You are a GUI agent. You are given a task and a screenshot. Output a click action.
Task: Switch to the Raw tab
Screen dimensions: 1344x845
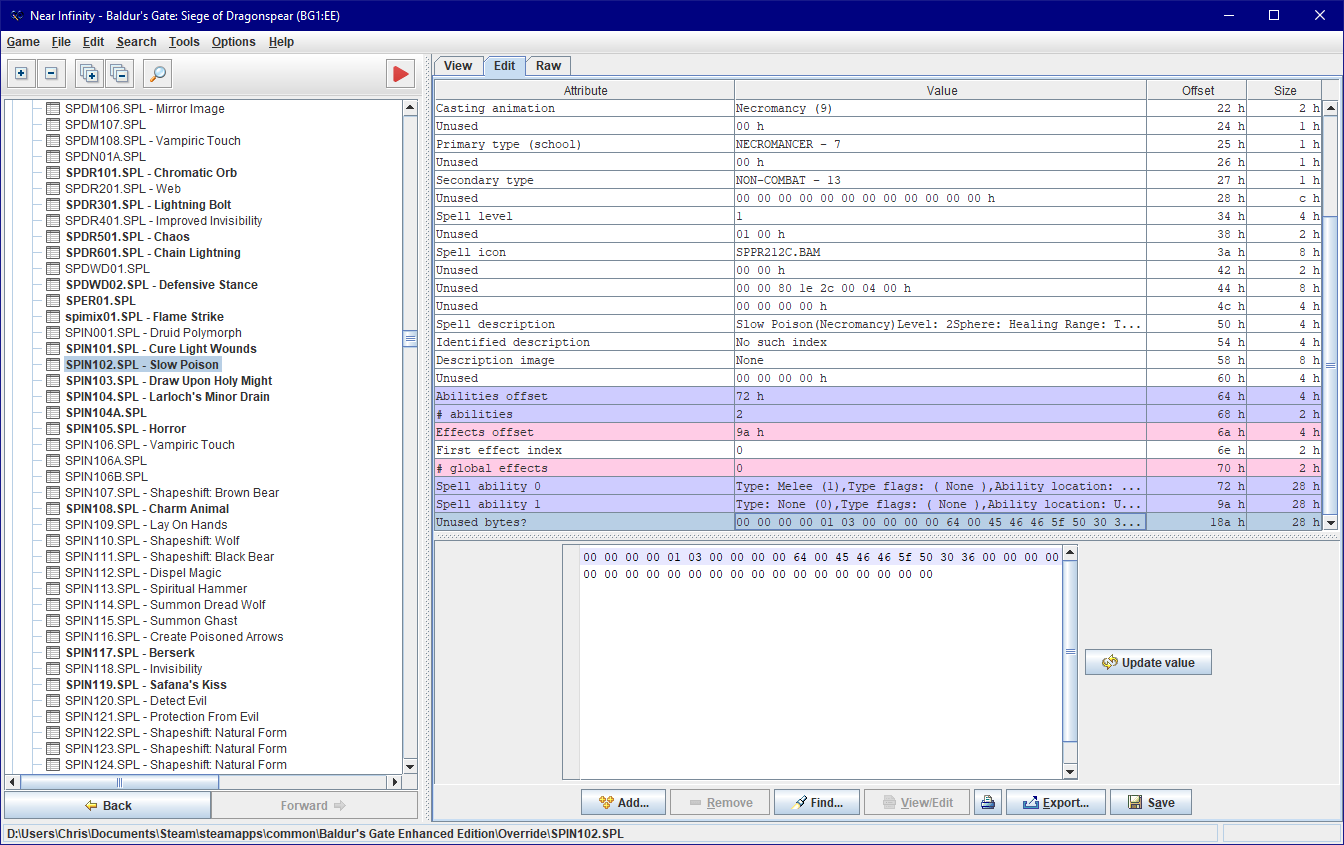pos(548,66)
